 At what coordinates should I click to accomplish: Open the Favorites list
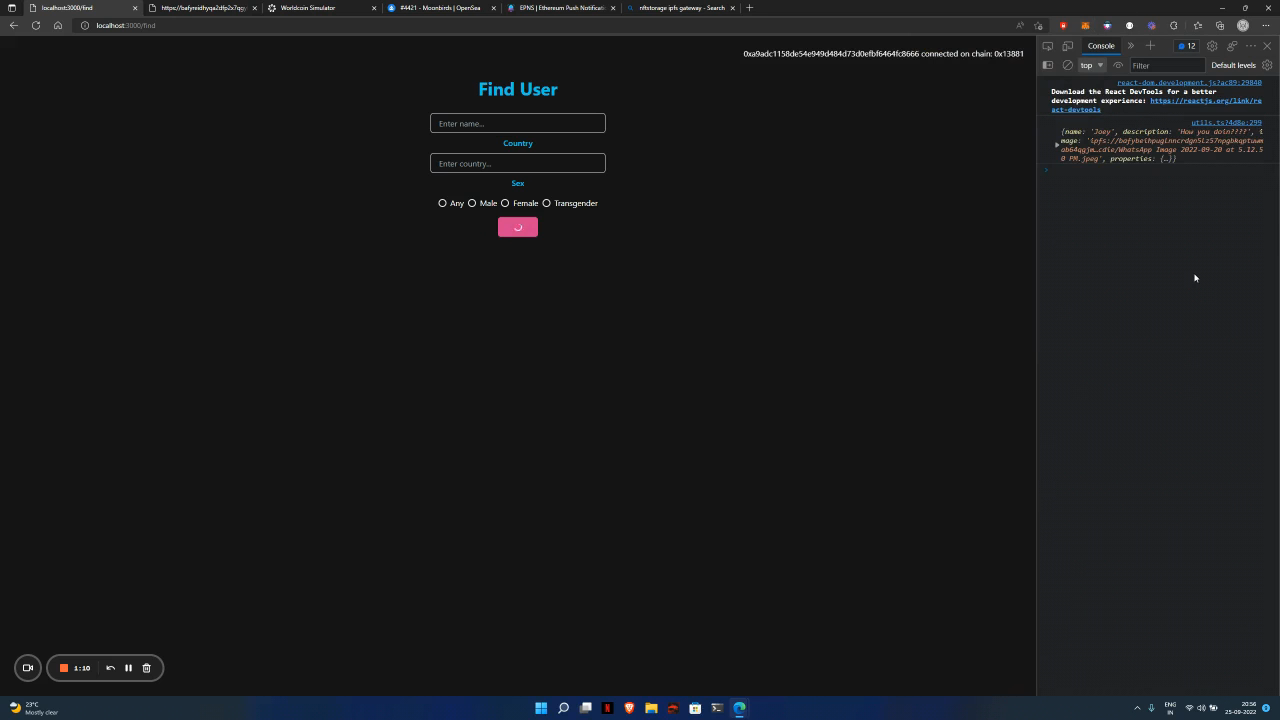pos(1198,25)
